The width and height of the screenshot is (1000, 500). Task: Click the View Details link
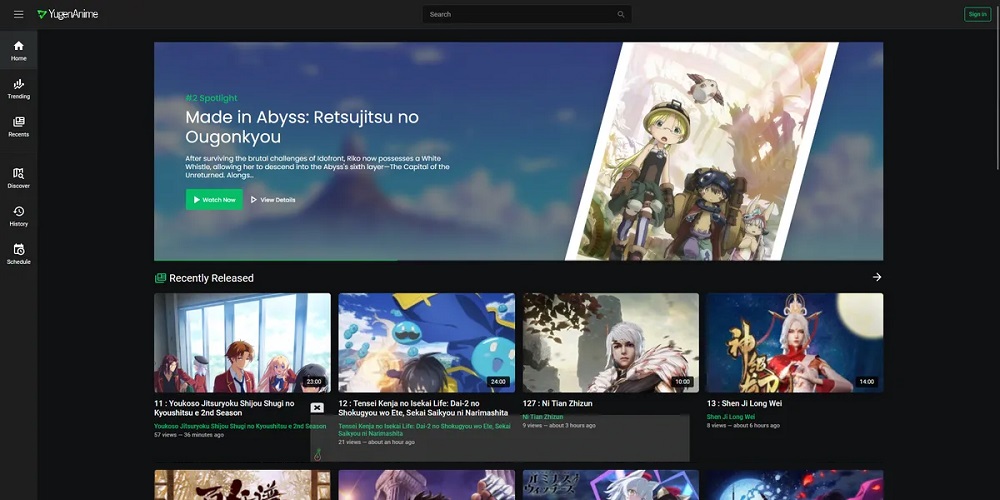tap(273, 200)
